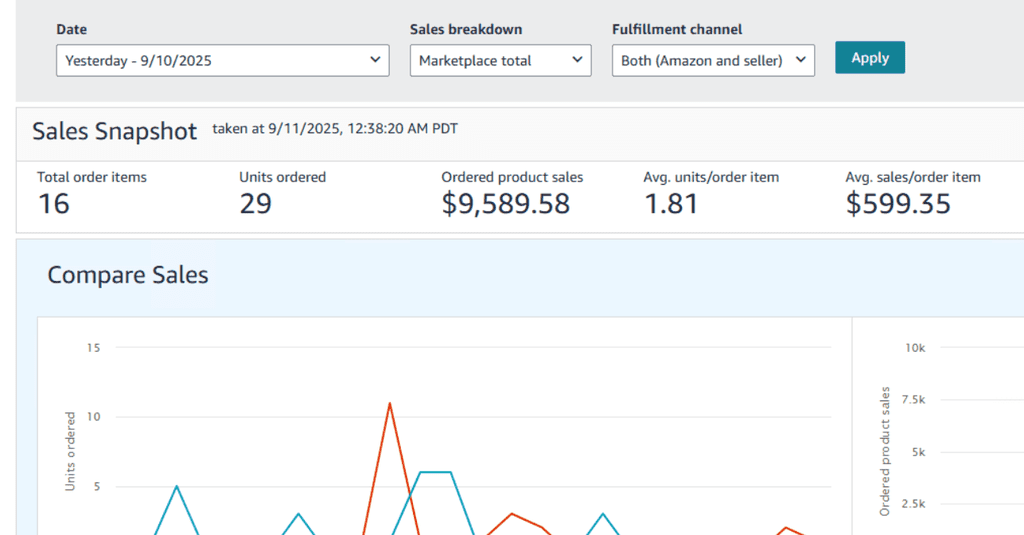Select the Avg. units/order item value 1.81

pos(672,204)
